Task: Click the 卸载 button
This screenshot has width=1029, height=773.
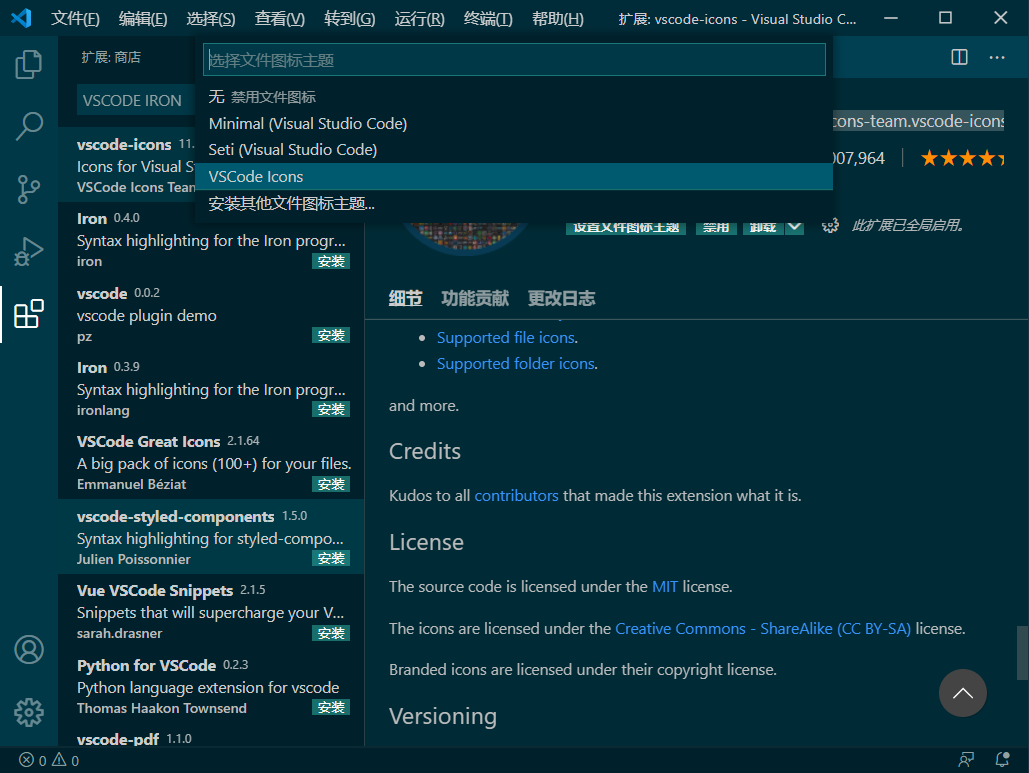Action: (763, 227)
